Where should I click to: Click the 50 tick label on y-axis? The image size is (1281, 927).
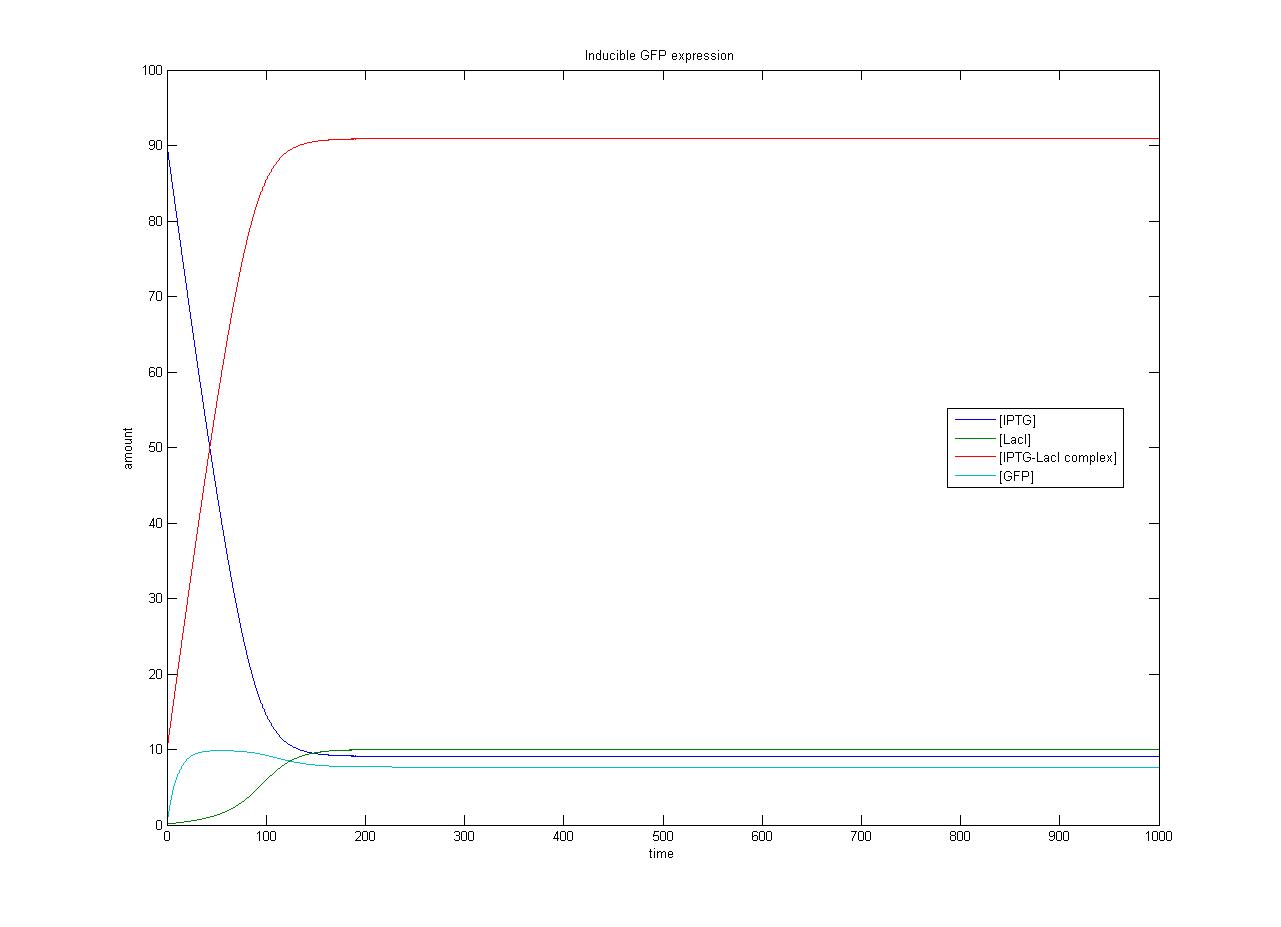point(155,448)
